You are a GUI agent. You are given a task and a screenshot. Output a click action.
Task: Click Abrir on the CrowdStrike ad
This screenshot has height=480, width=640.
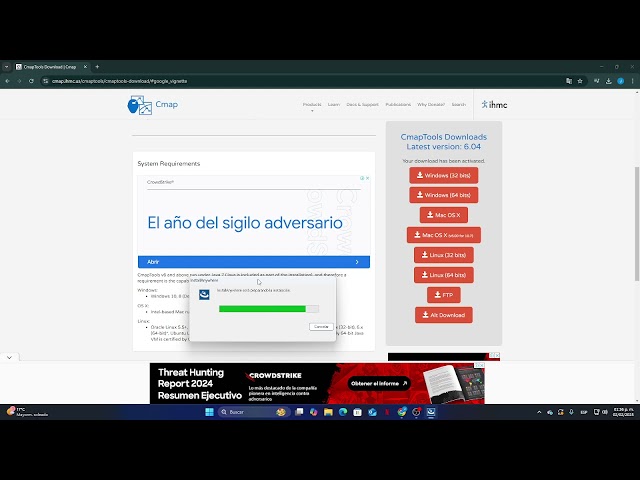(254, 262)
